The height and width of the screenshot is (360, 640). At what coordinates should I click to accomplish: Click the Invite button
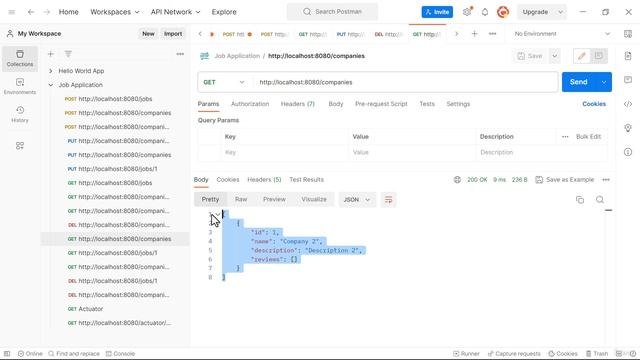[437, 12]
